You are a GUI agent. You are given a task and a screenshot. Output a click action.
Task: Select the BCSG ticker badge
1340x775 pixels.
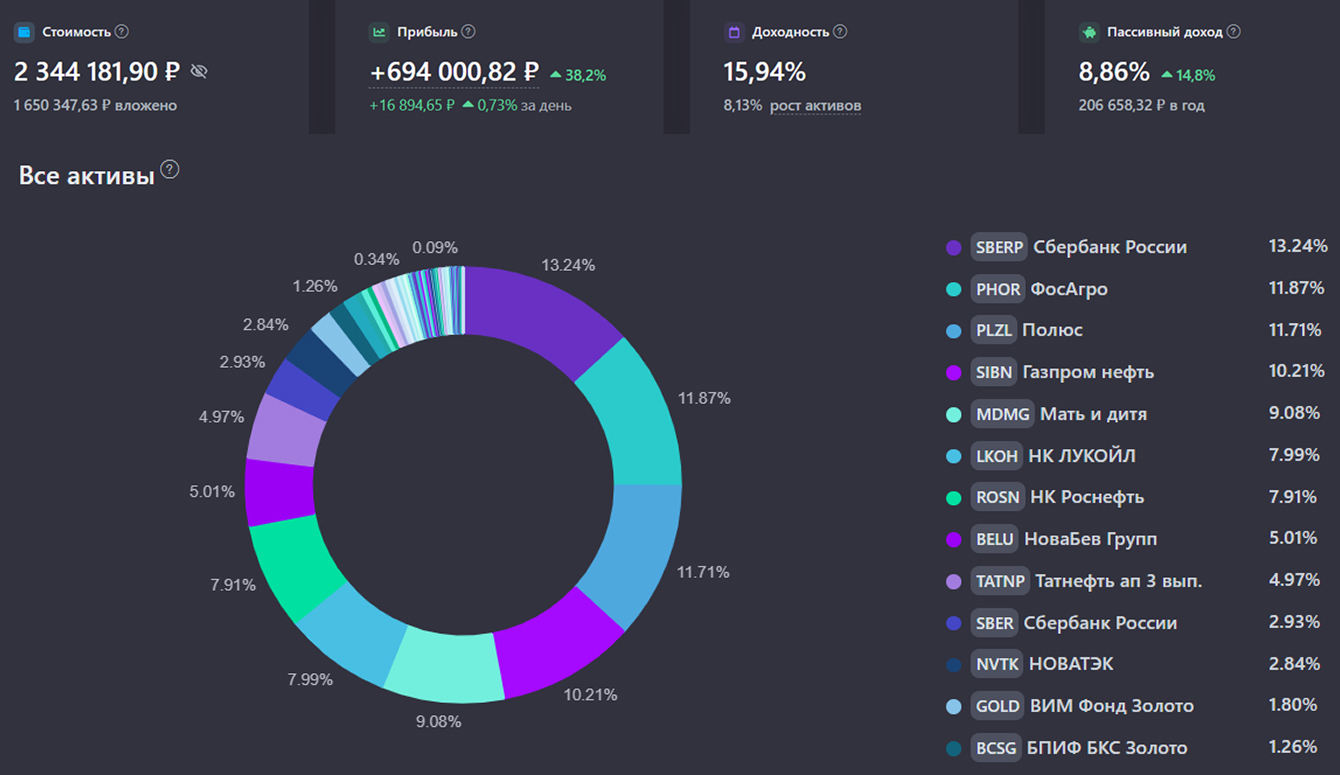click(996, 748)
